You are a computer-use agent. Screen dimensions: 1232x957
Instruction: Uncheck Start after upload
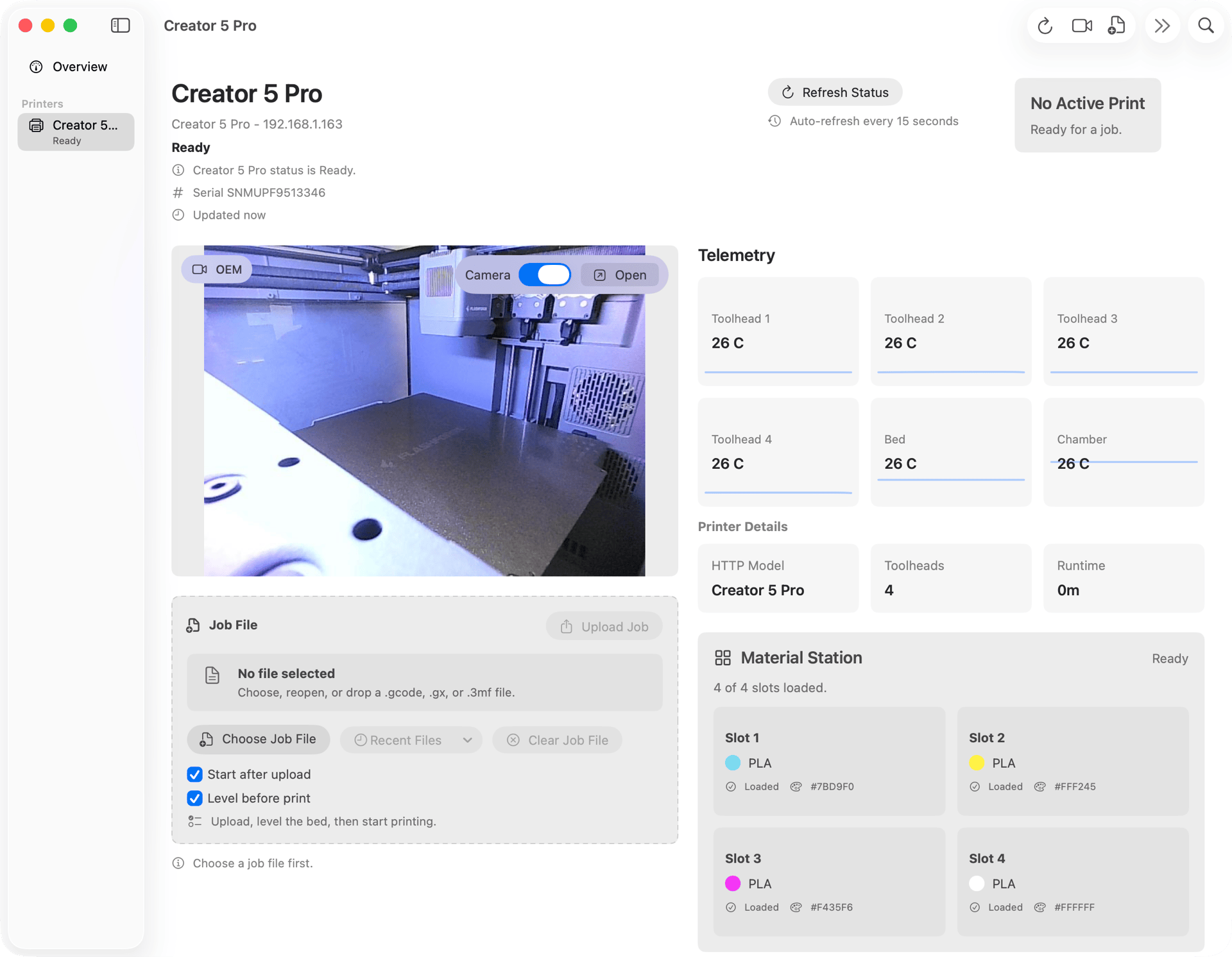(195, 775)
